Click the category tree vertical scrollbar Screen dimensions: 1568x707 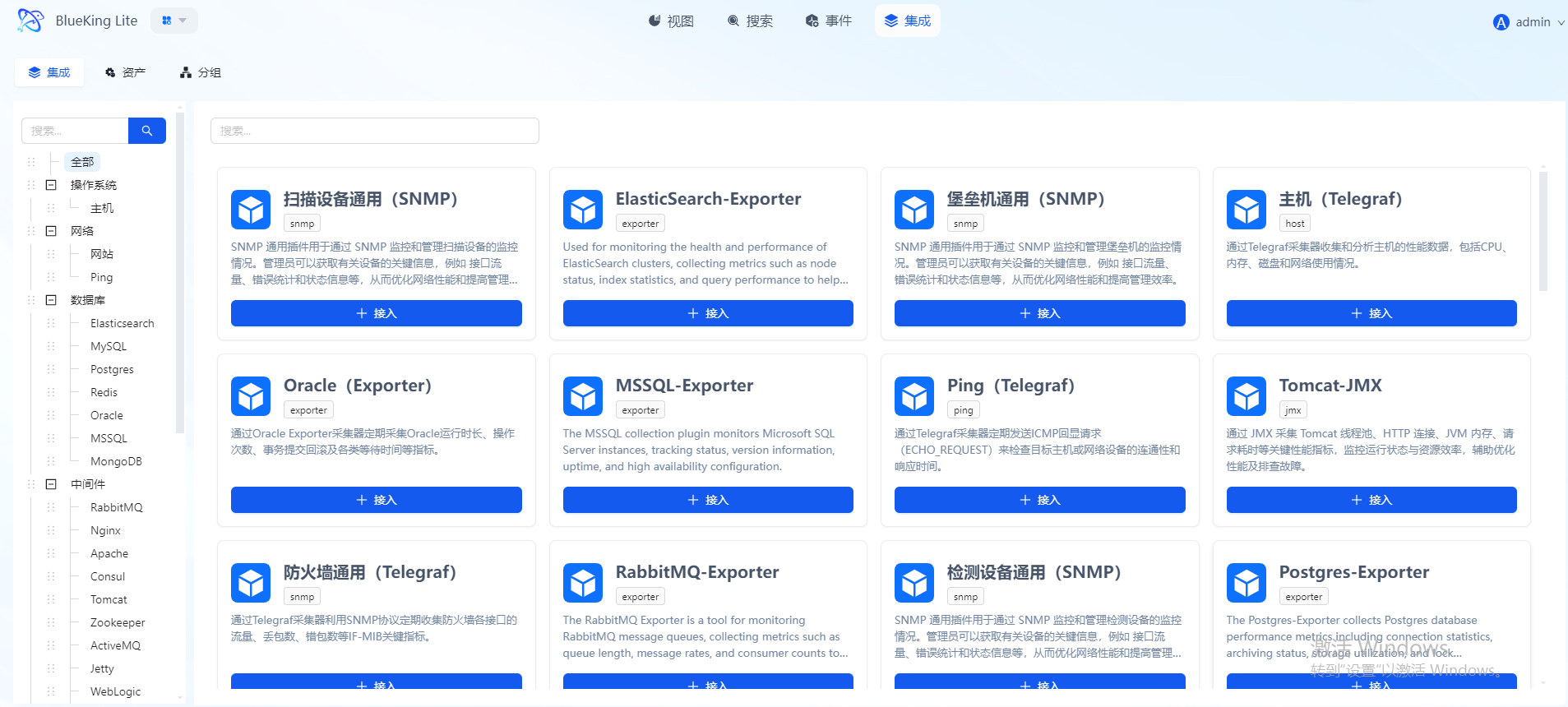180,272
